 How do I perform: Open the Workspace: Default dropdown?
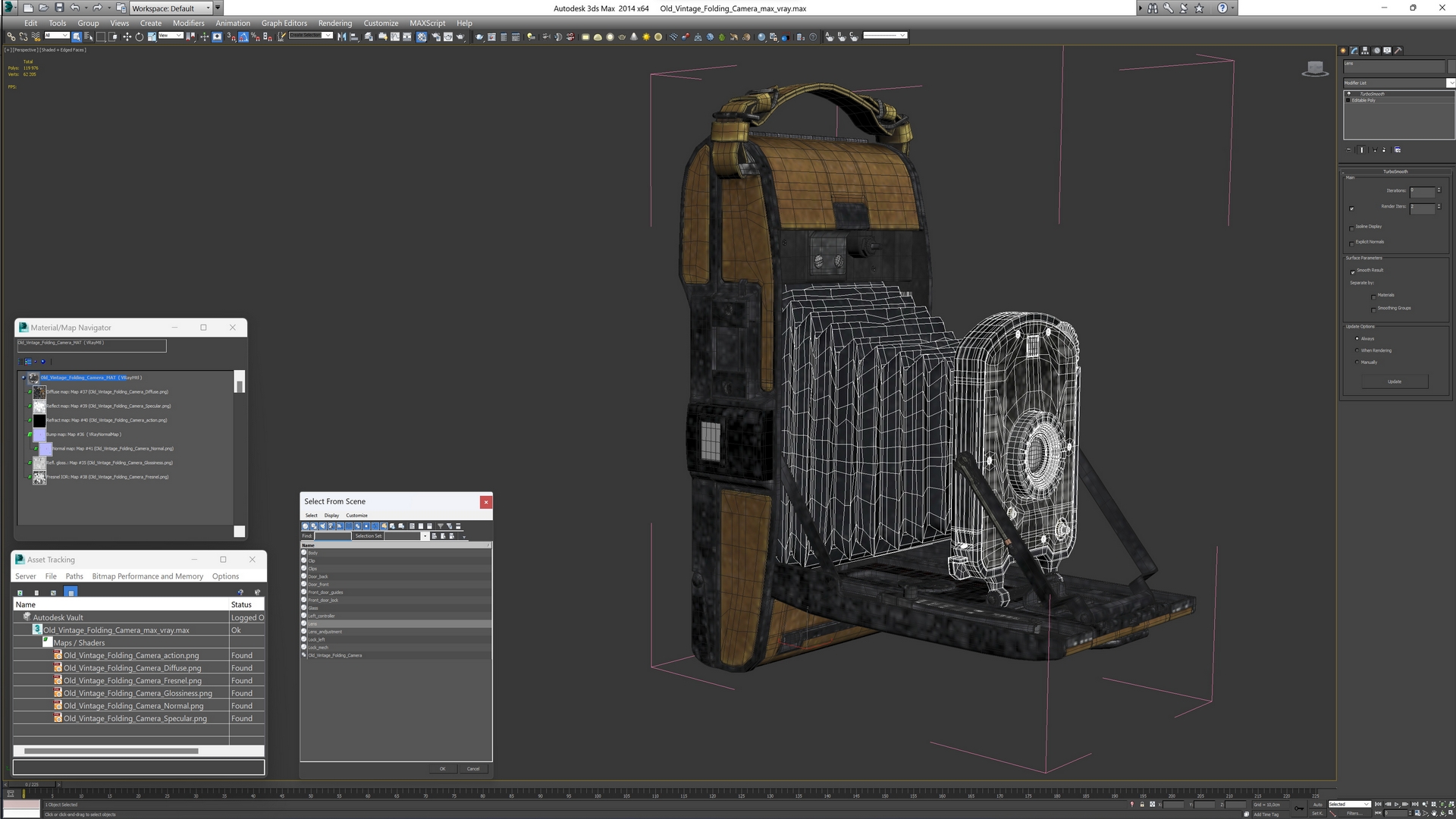click(x=171, y=8)
